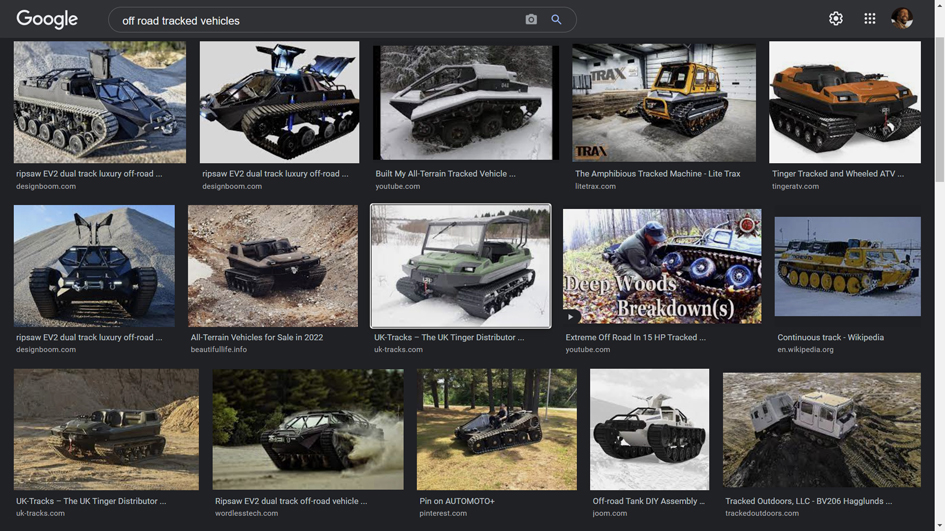The height and width of the screenshot is (531, 945).
Task: Open the yellow Continuous track Wikipedia thumbnail
Action: click(x=847, y=266)
